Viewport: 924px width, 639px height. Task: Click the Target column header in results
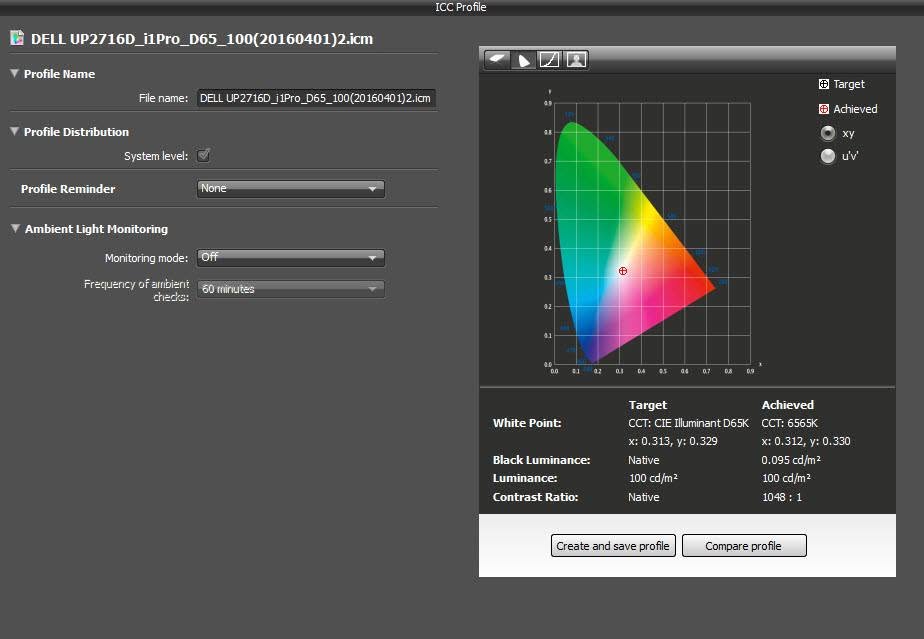point(648,405)
